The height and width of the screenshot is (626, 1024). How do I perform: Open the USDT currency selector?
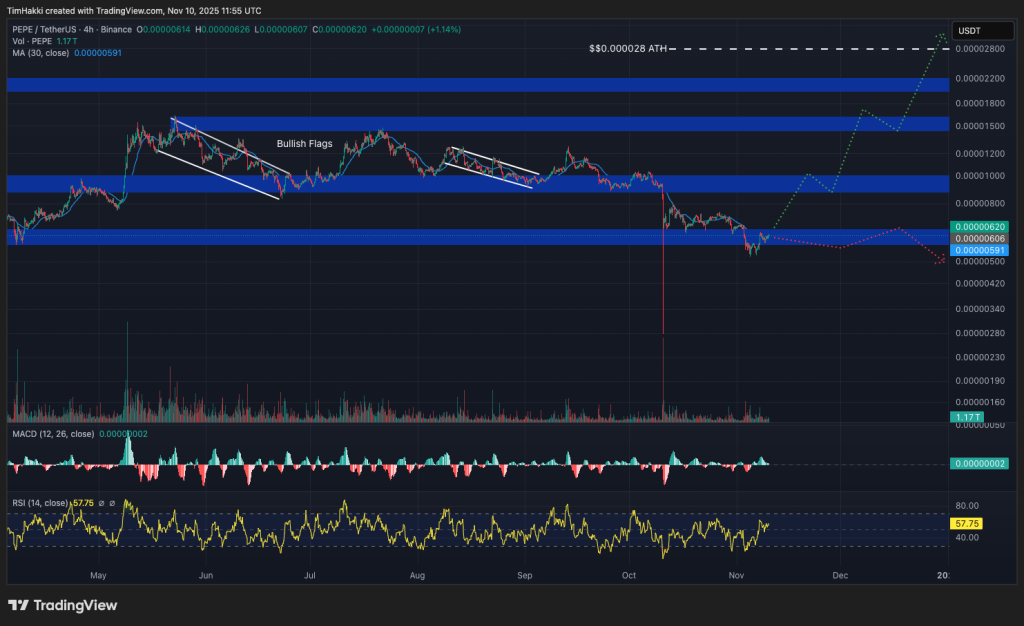click(x=968, y=29)
